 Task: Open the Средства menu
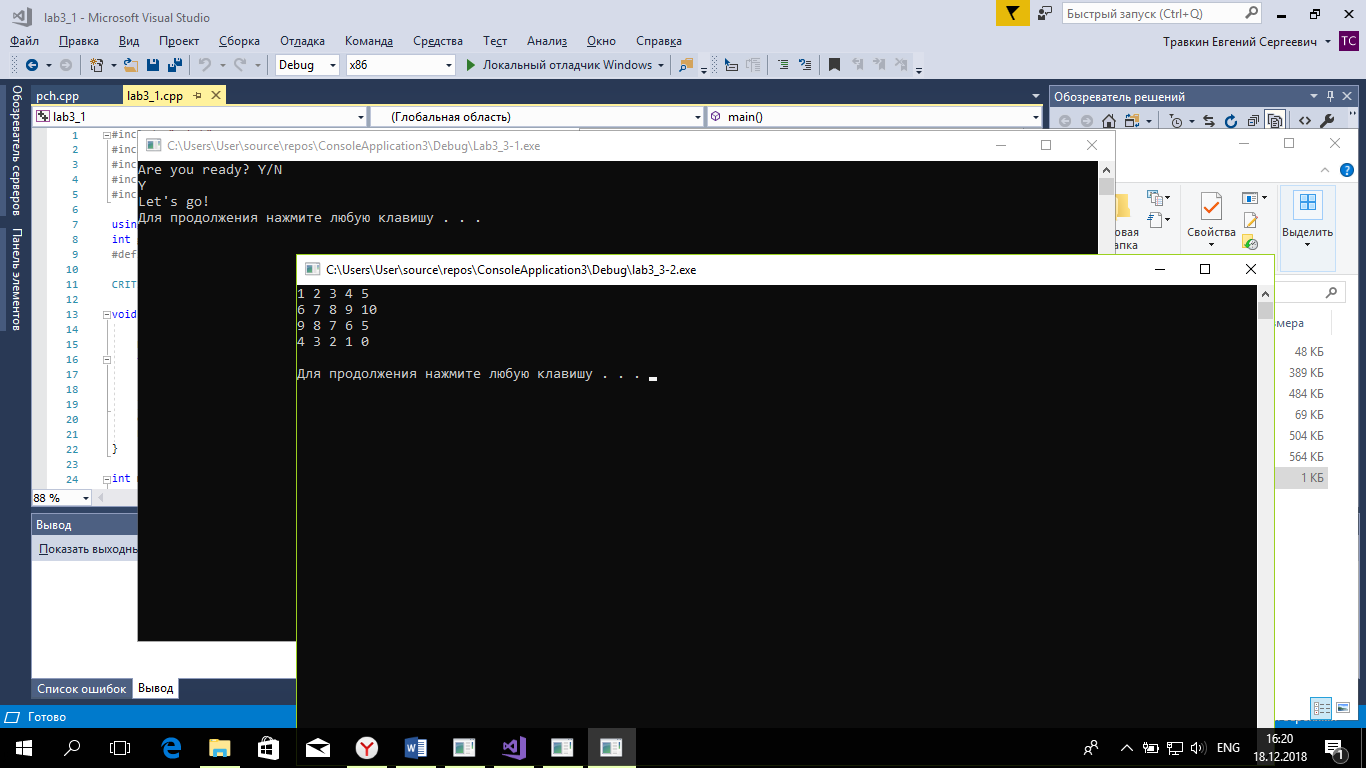pos(438,41)
